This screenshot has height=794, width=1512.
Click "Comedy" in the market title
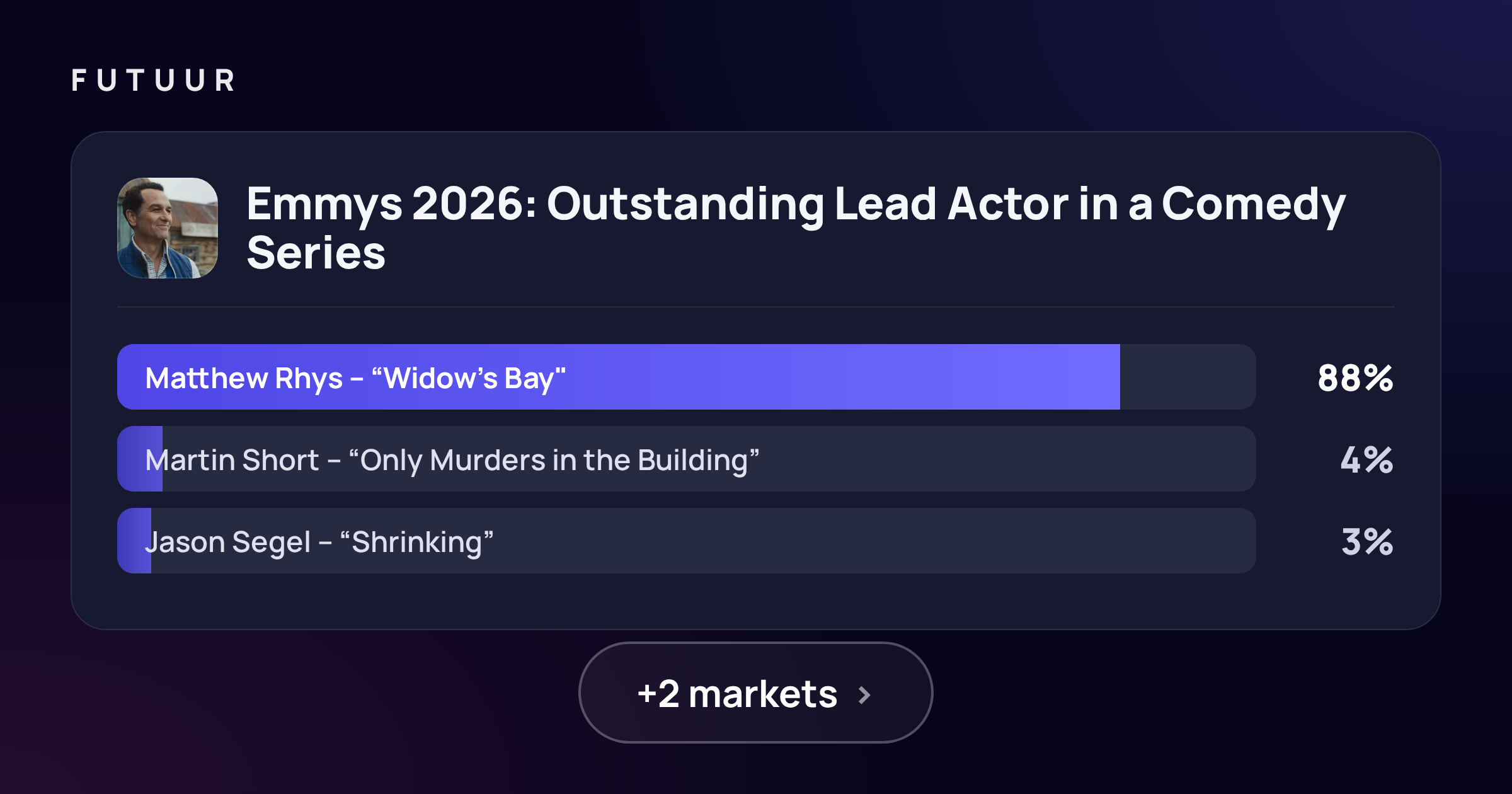(x=1253, y=205)
